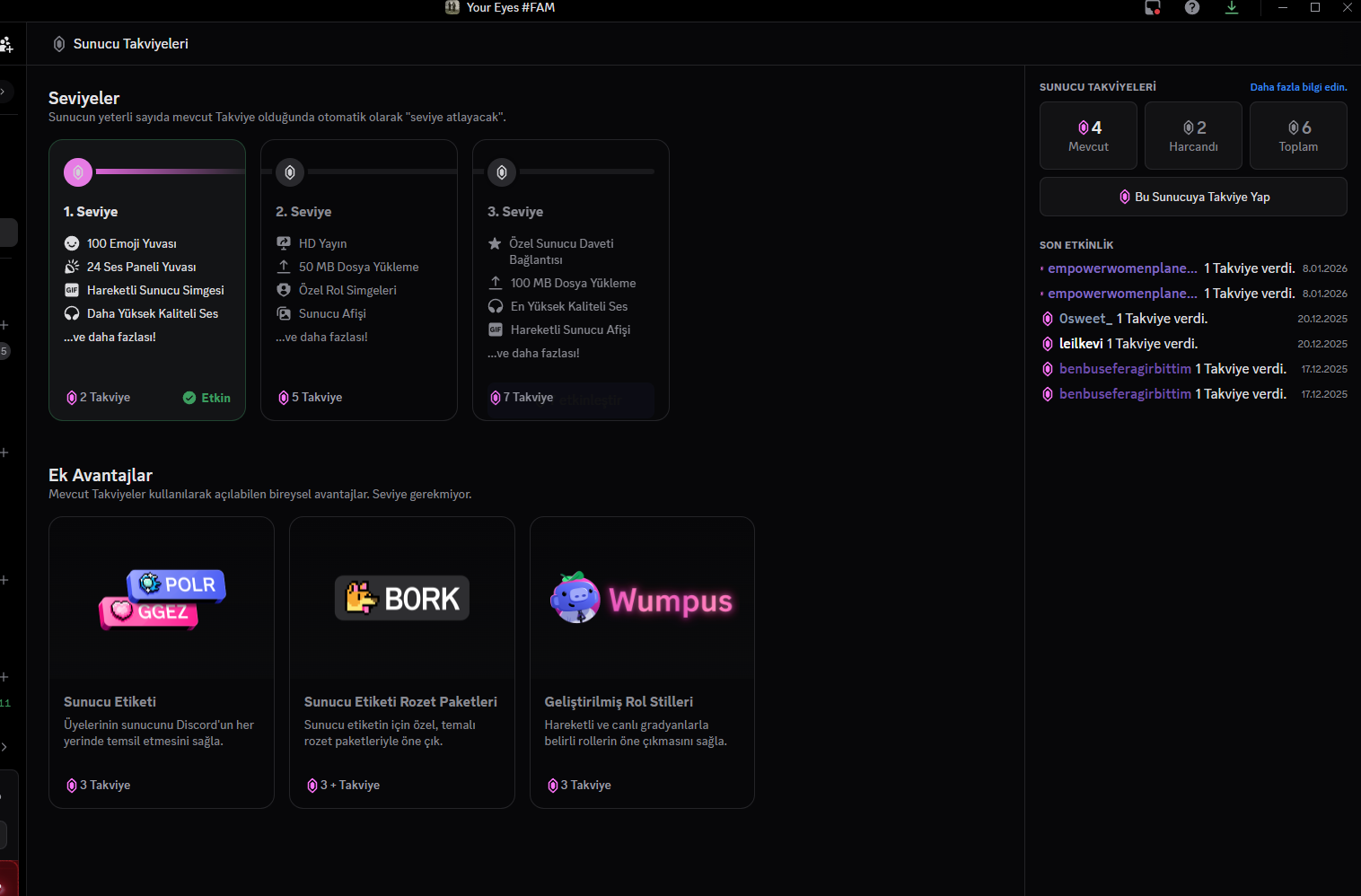This screenshot has width=1361, height=896.
Task: Minimize the Discord window
Action: coord(1283,7)
